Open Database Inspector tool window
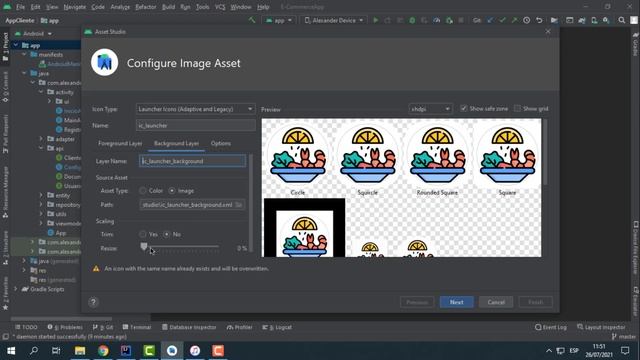 189,327
